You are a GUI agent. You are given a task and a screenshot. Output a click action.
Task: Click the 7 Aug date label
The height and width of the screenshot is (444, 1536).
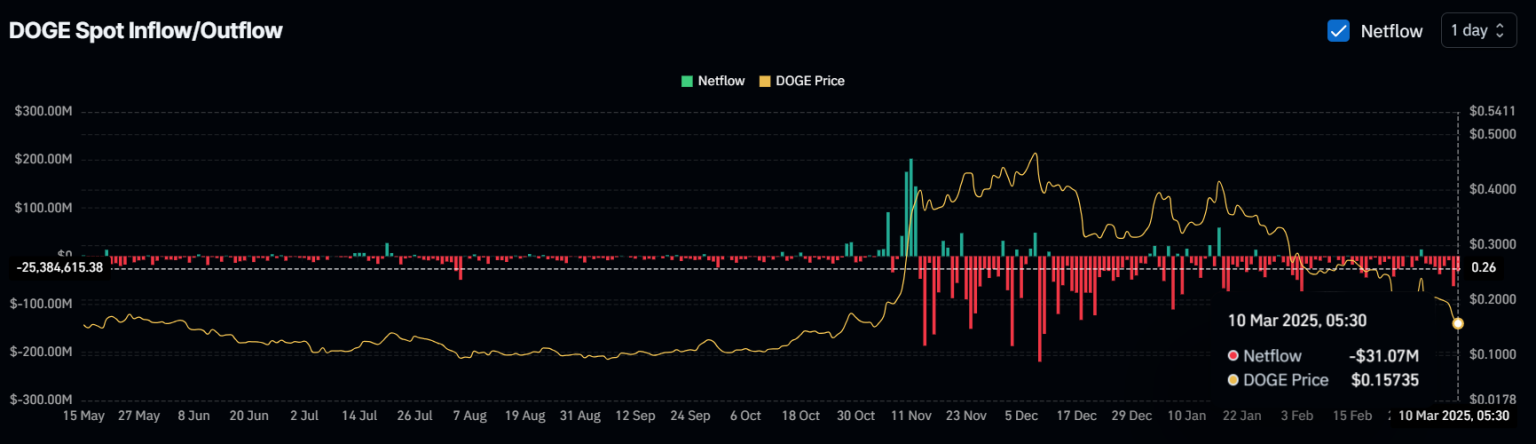(469, 415)
